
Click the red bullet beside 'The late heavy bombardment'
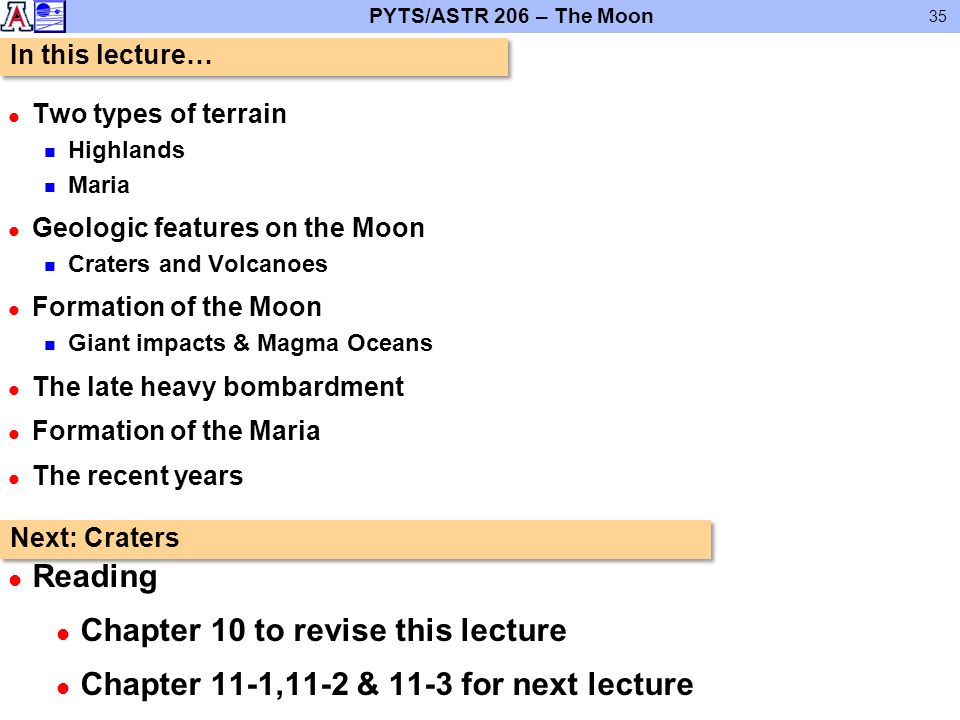coord(14,390)
